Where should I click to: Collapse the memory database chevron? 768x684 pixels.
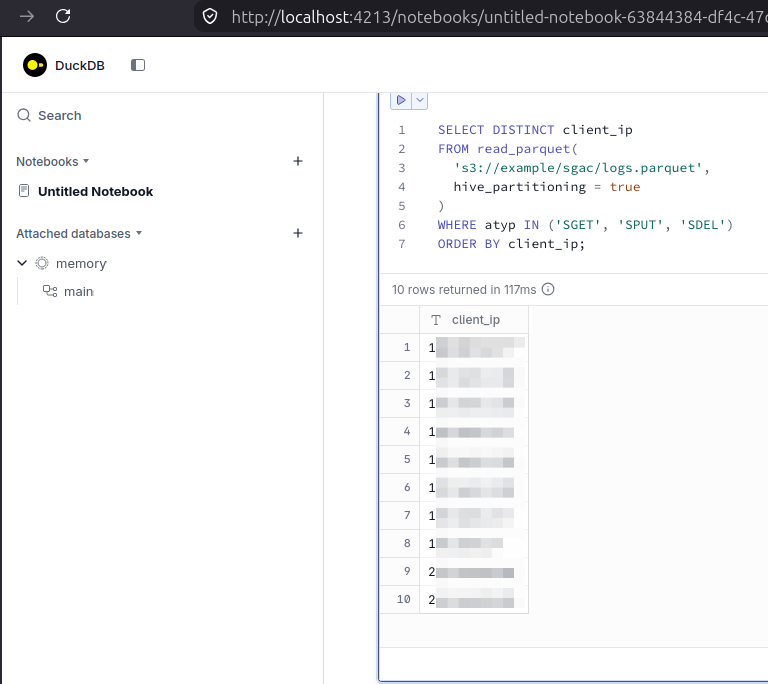tap(22, 263)
